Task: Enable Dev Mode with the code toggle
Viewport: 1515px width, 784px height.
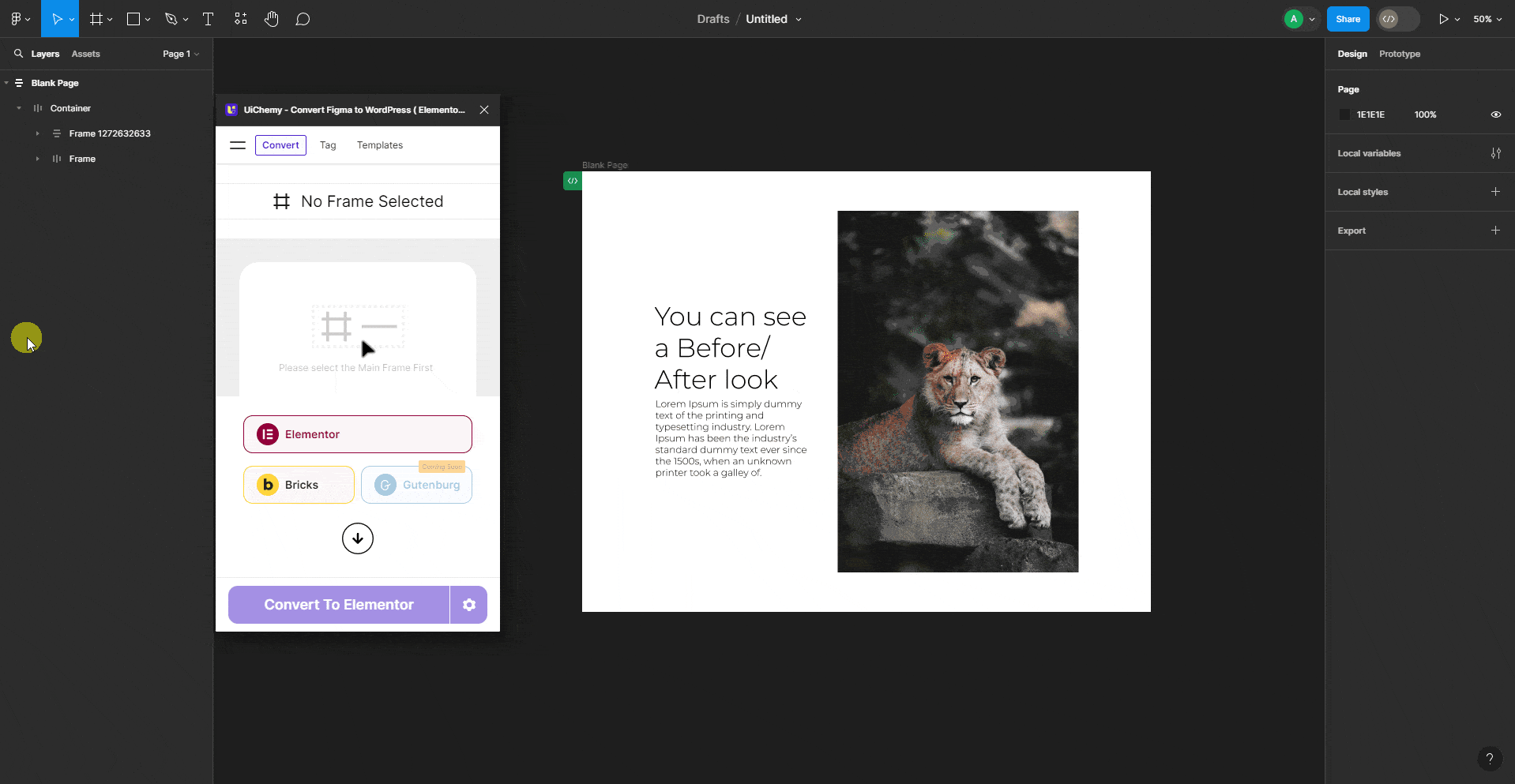Action: pyautogui.click(x=1392, y=19)
